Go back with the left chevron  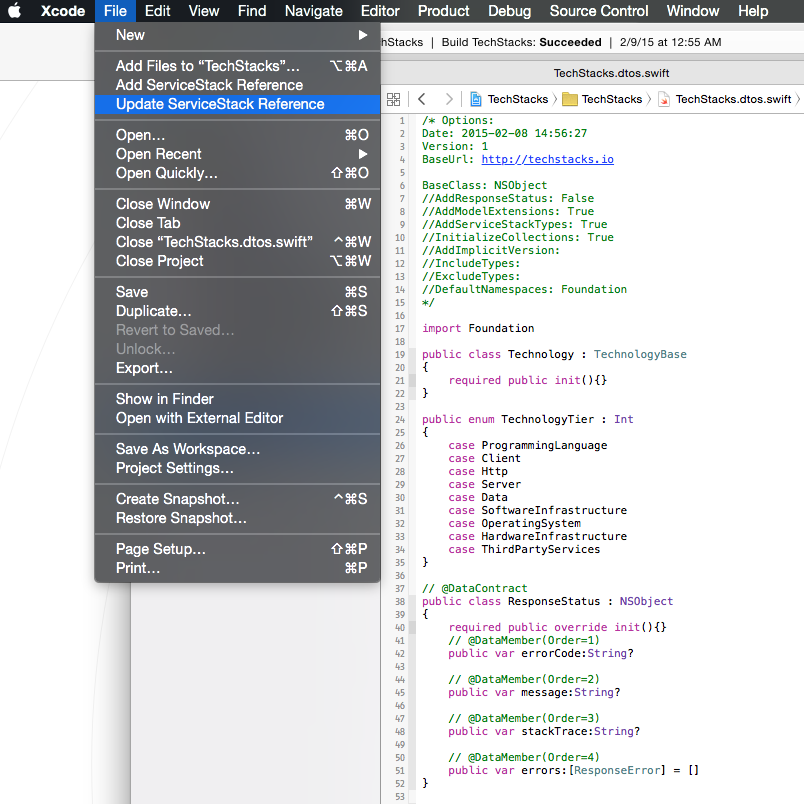tap(421, 99)
